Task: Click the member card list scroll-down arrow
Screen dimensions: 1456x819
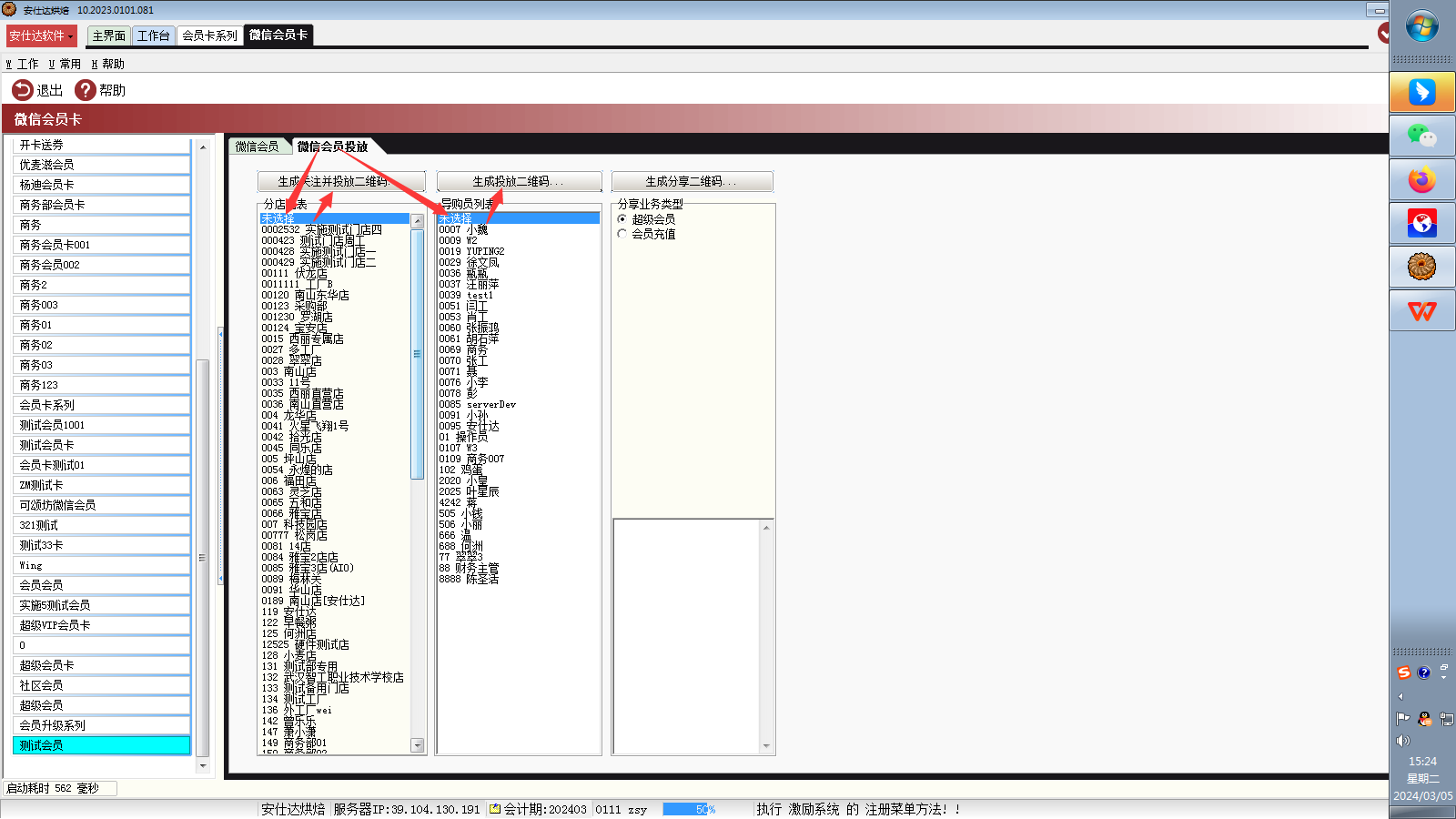Action: click(203, 765)
